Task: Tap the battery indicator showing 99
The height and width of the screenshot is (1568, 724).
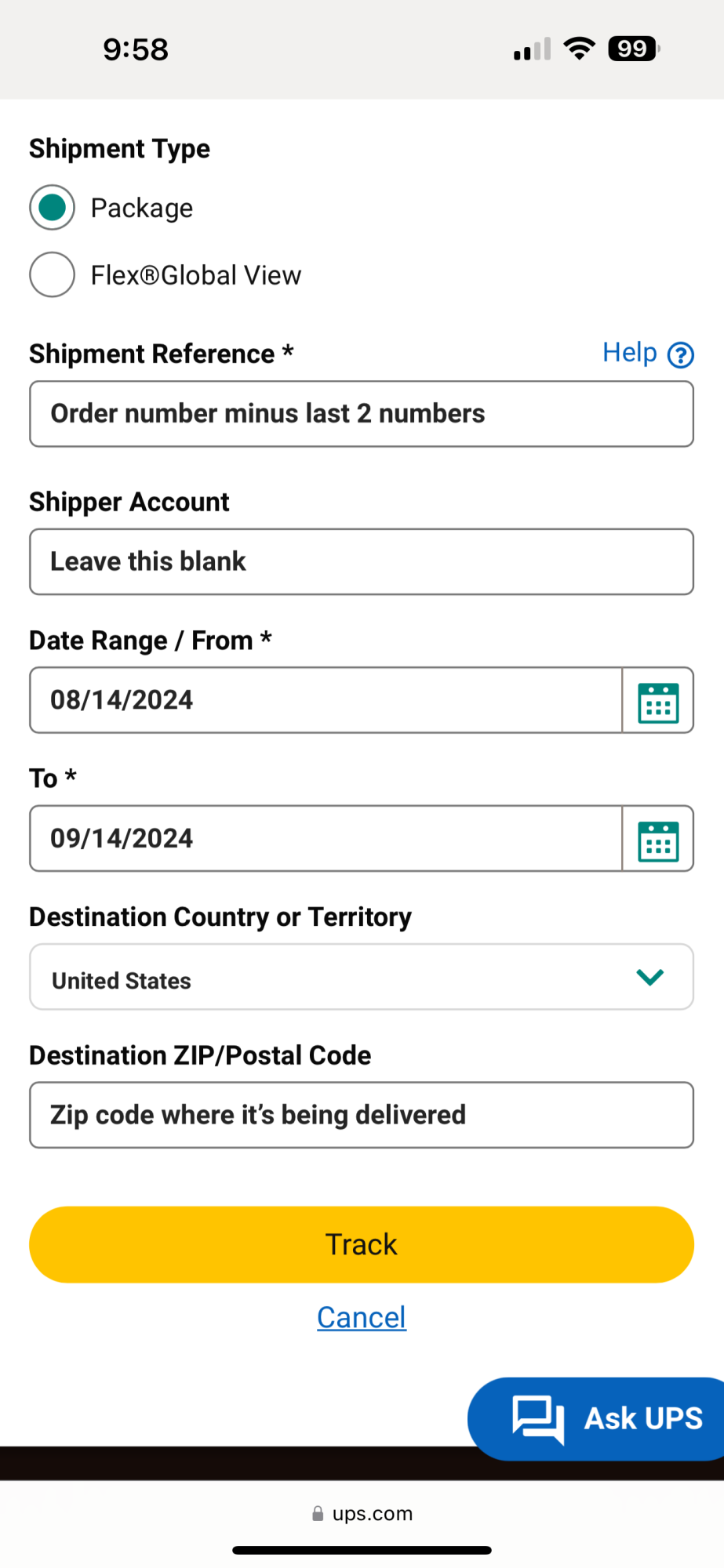Action: click(x=634, y=49)
